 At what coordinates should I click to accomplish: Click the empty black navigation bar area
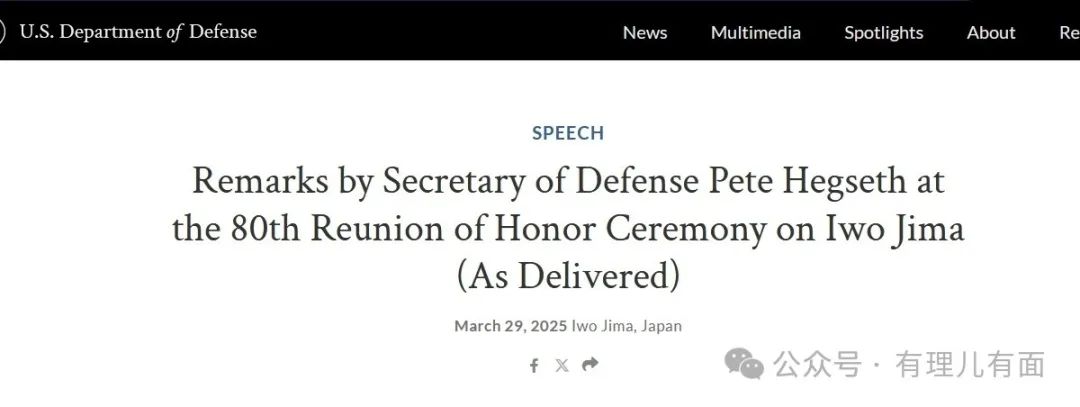[430, 32]
